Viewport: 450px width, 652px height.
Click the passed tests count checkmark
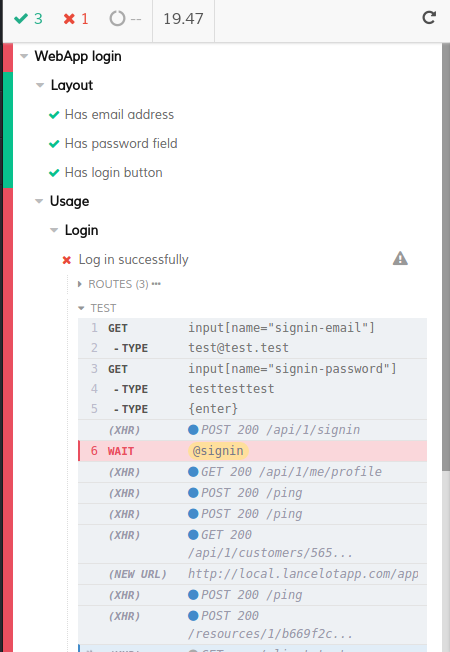(x=21, y=18)
